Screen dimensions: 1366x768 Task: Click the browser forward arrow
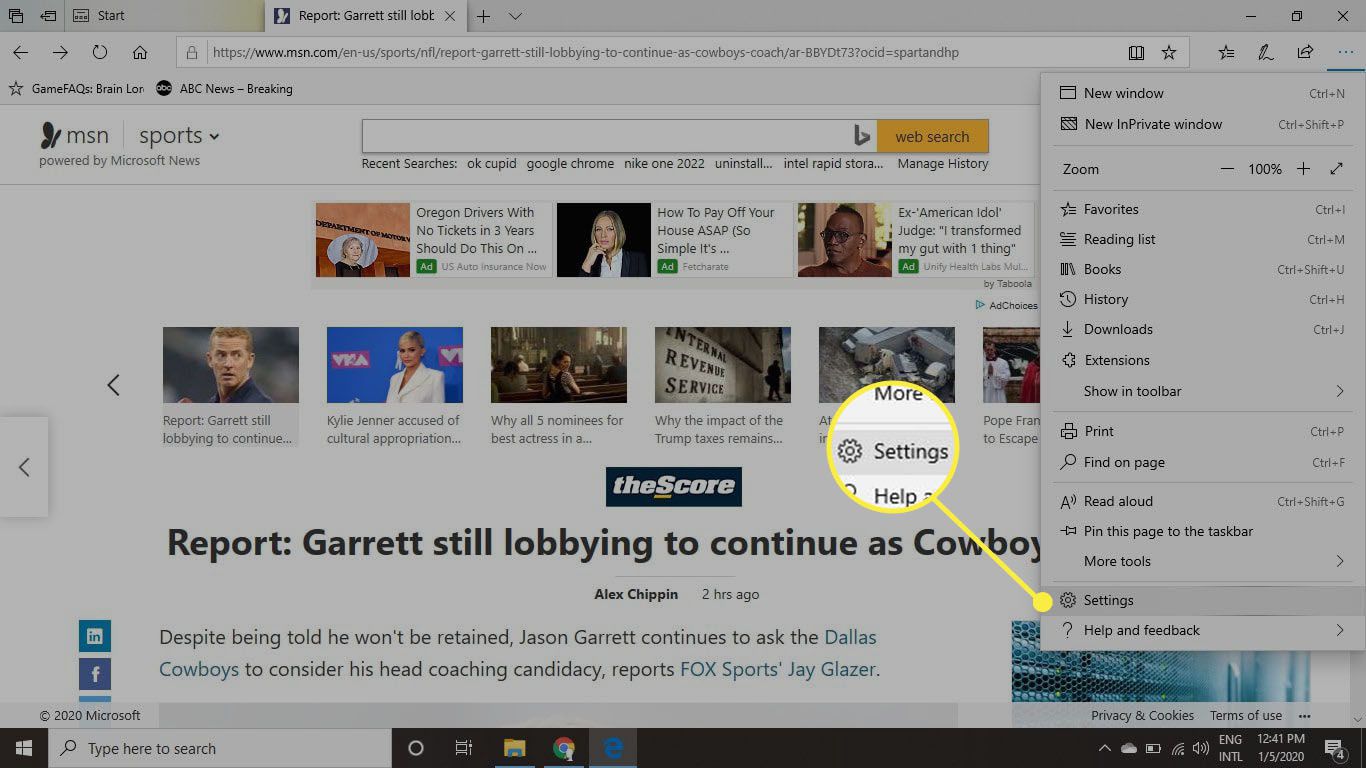click(x=60, y=52)
